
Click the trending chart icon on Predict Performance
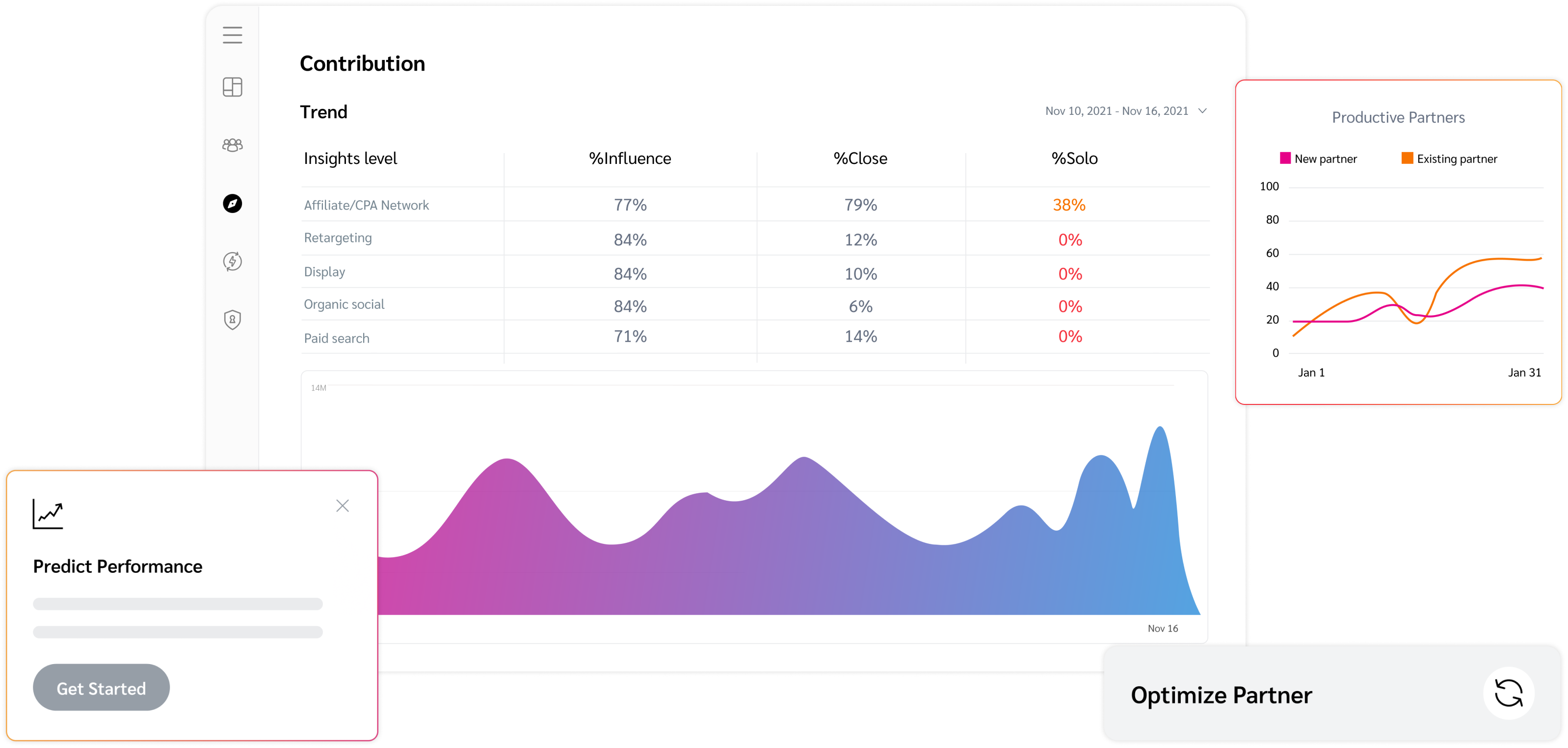point(48,514)
